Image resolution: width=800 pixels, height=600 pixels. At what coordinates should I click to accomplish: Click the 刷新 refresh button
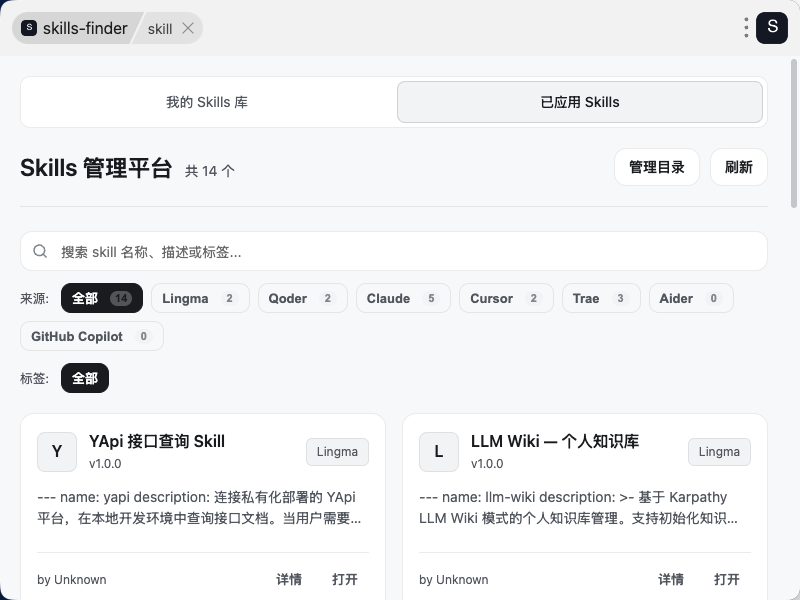pos(739,167)
